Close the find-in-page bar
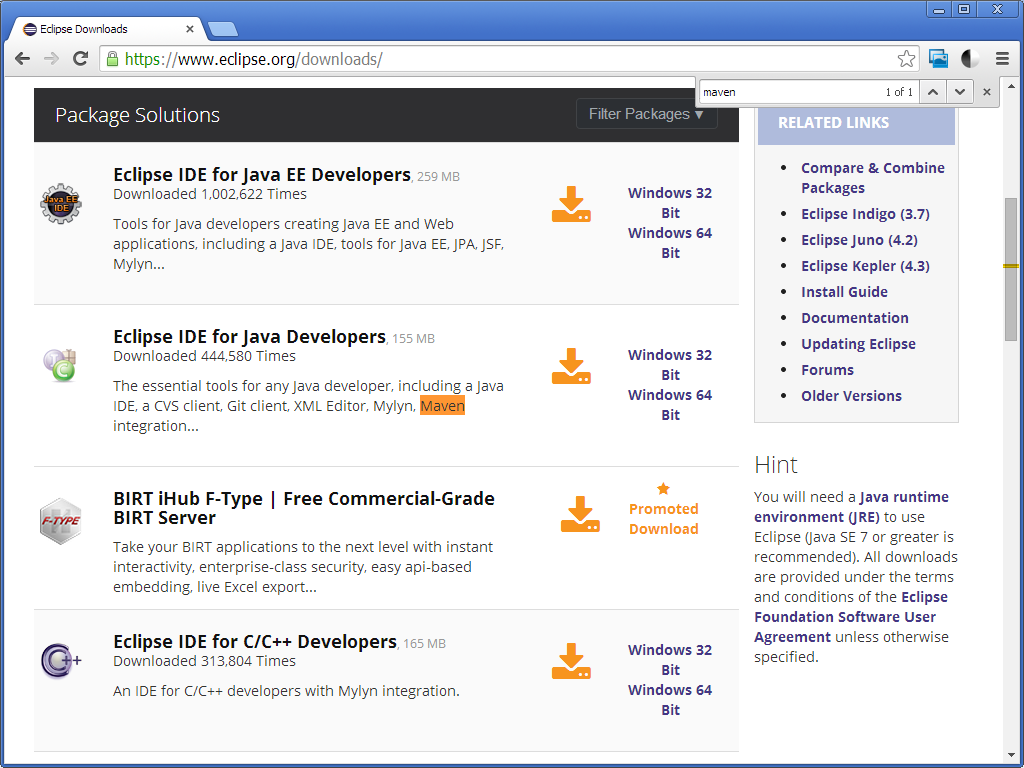This screenshot has height=768, width=1024. [987, 92]
